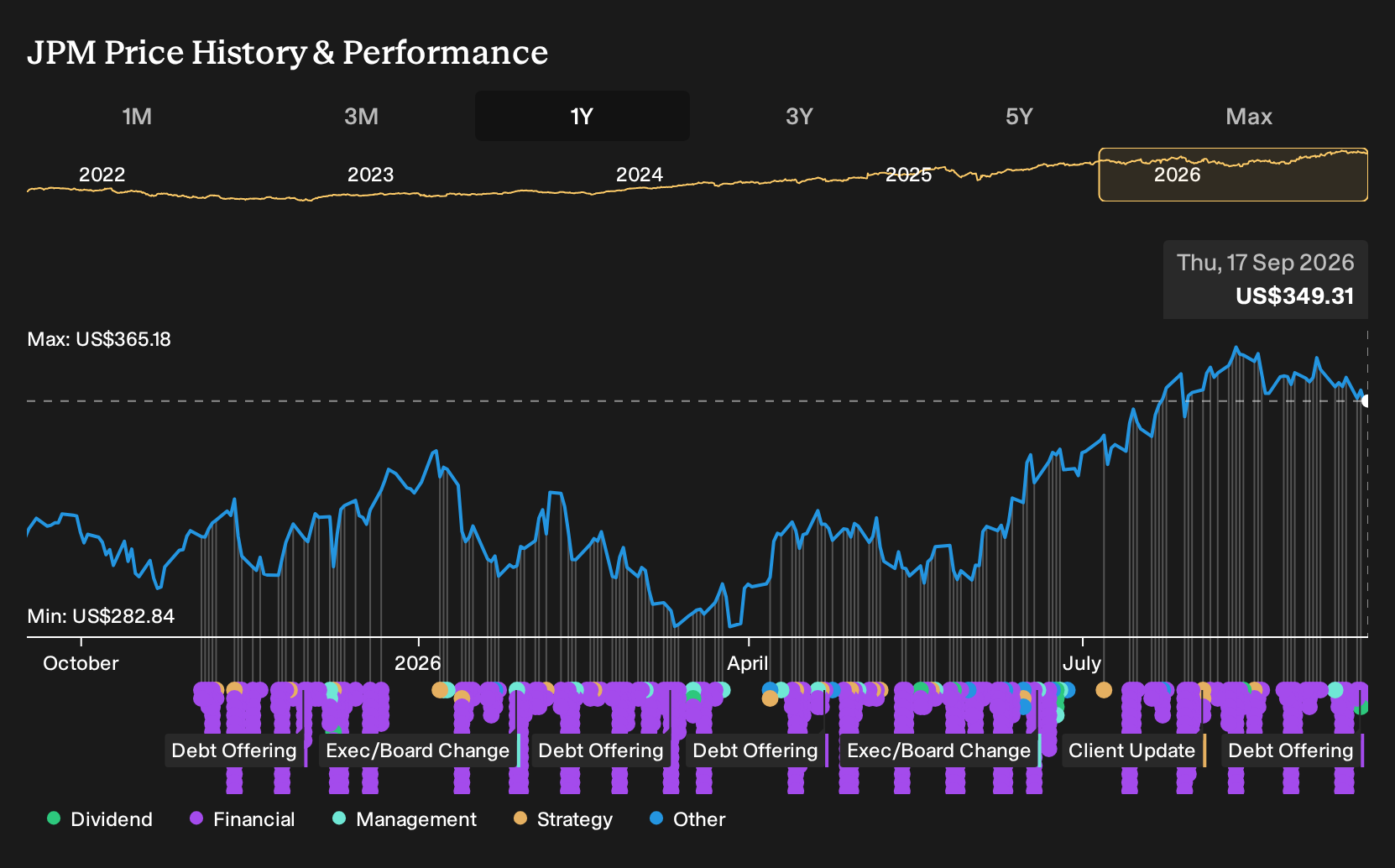Click 2022 in the overview timeline
Viewport: 1395px width, 868px height.
[x=102, y=175]
